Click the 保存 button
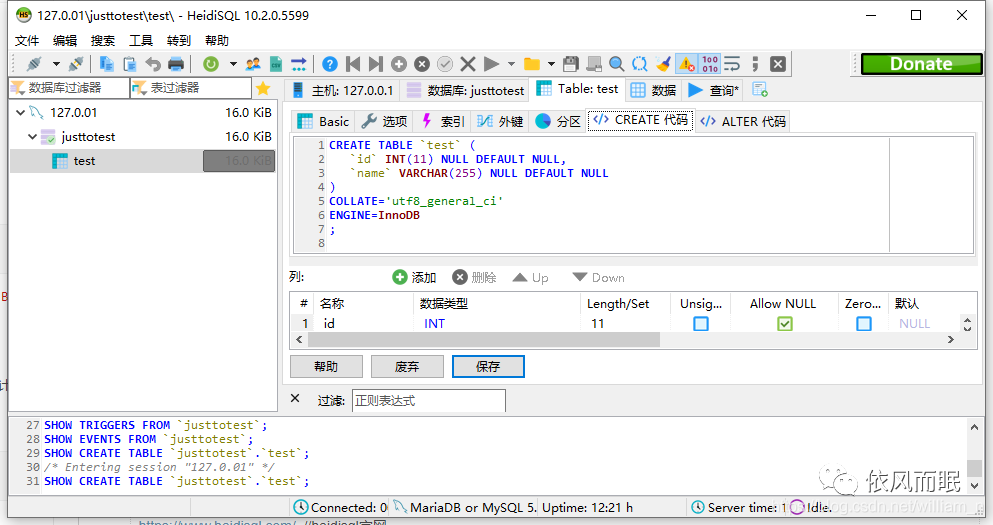Image resolution: width=993 pixels, height=525 pixels. [488, 367]
